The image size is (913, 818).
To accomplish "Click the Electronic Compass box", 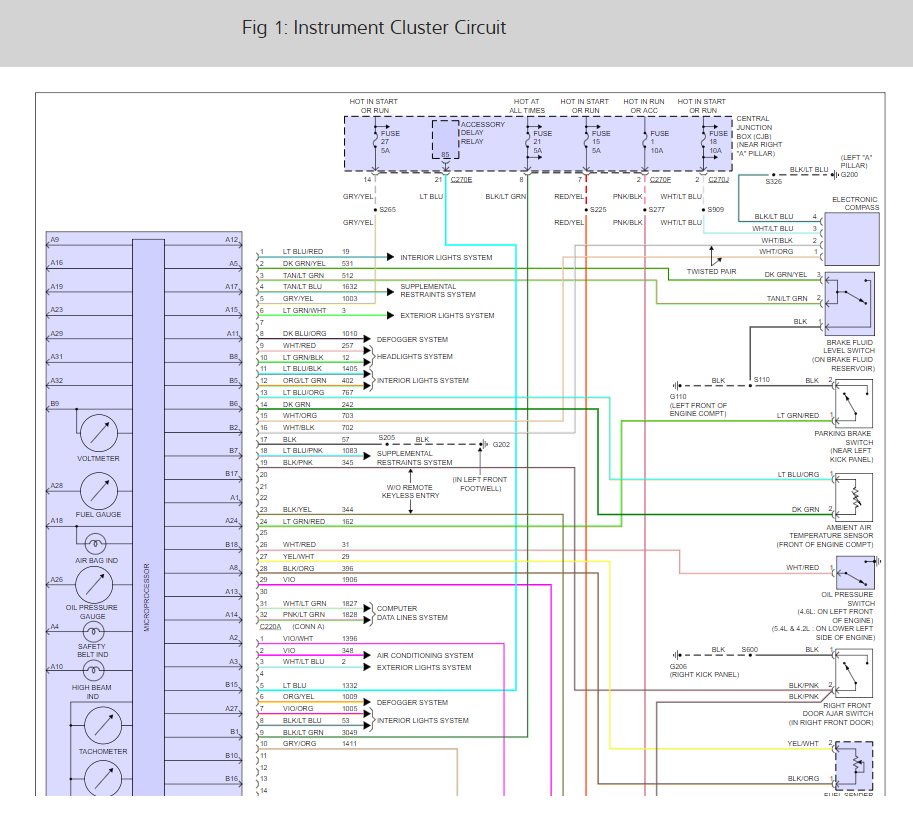I will (848, 236).
